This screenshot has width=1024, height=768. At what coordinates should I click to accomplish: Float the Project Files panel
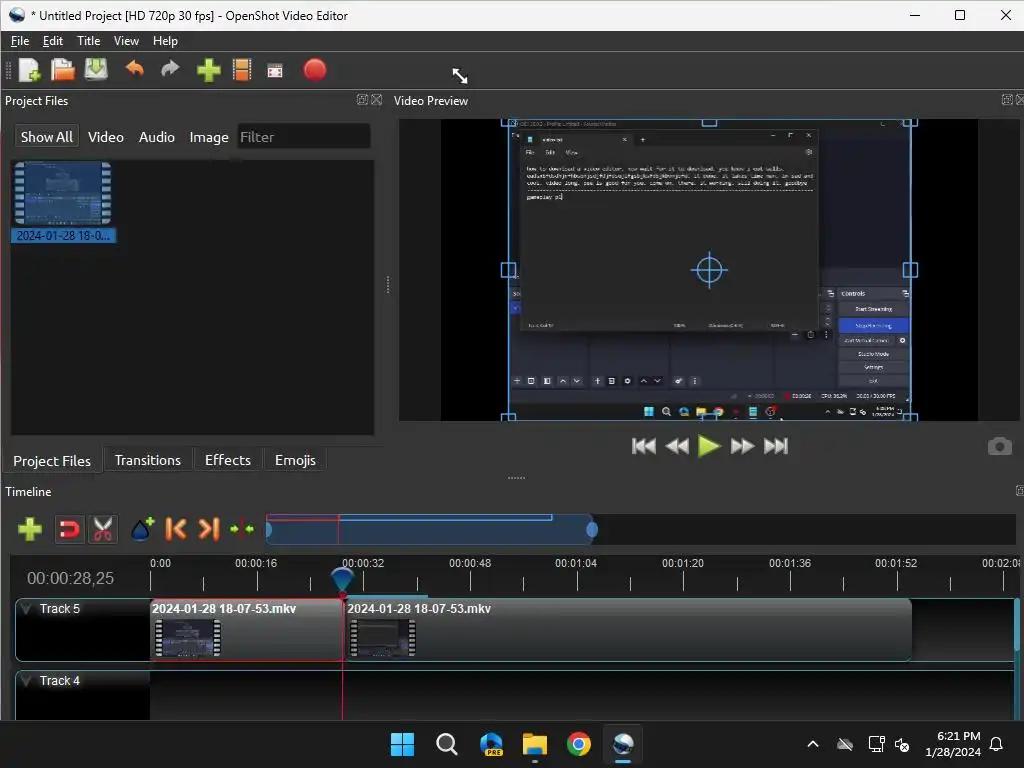[362, 100]
